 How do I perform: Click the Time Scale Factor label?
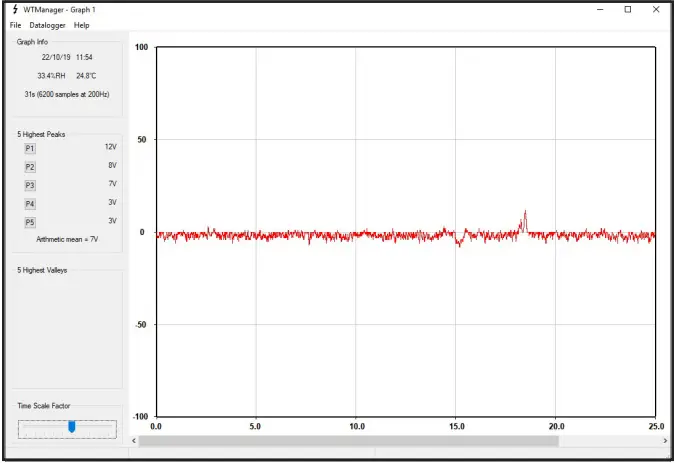(44, 406)
